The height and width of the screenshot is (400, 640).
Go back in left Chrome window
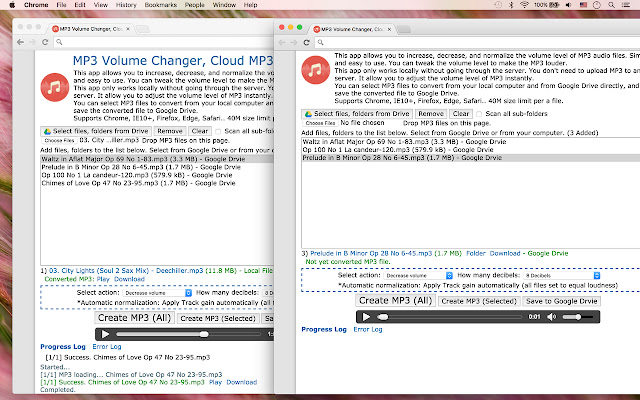click(20, 42)
